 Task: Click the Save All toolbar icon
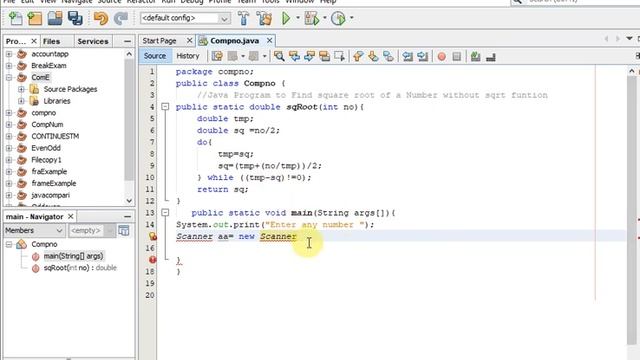75,18
